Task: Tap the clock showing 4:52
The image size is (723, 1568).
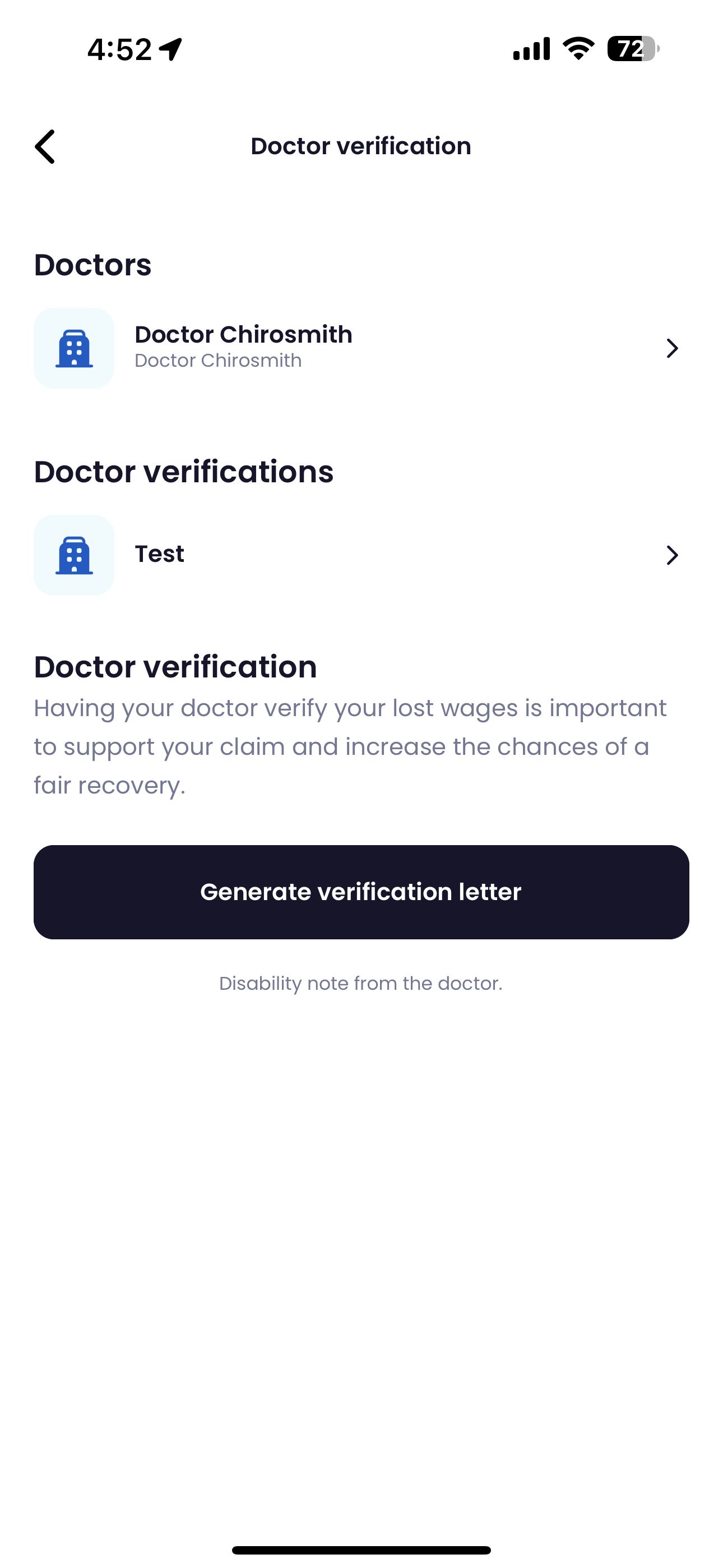Action: (x=119, y=51)
